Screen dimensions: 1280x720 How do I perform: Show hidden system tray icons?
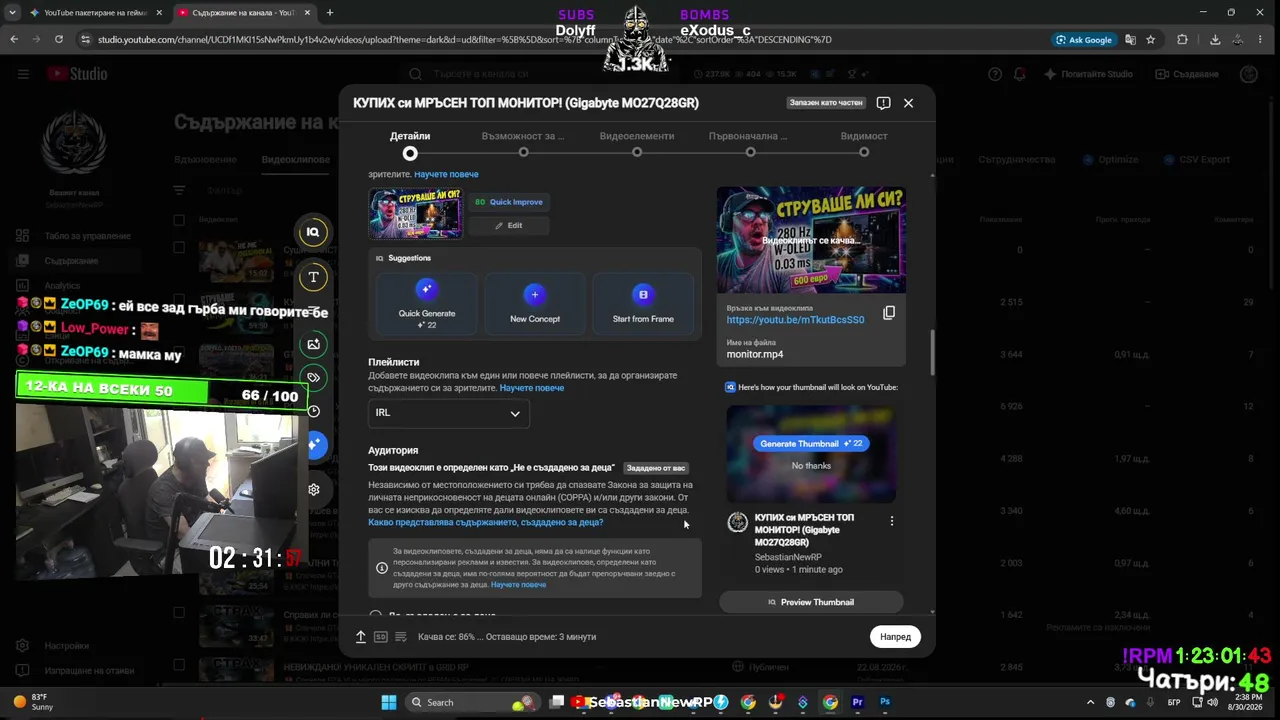point(1091,702)
